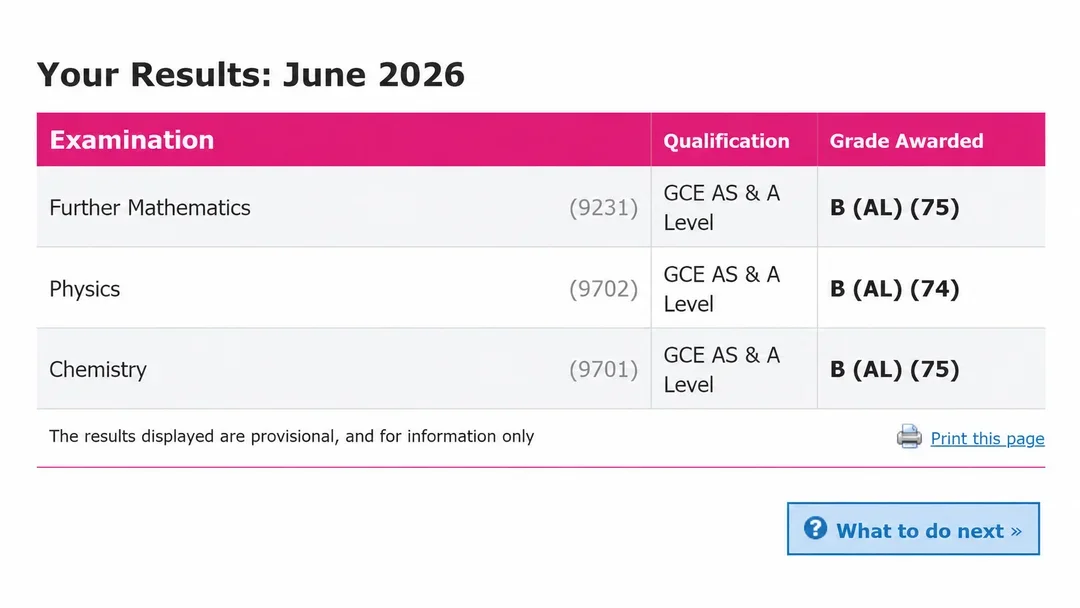Image resolution: width=1080 pixels, height=608 pixels.
Task: Open the Print this page link
Action: pos(987,439)
